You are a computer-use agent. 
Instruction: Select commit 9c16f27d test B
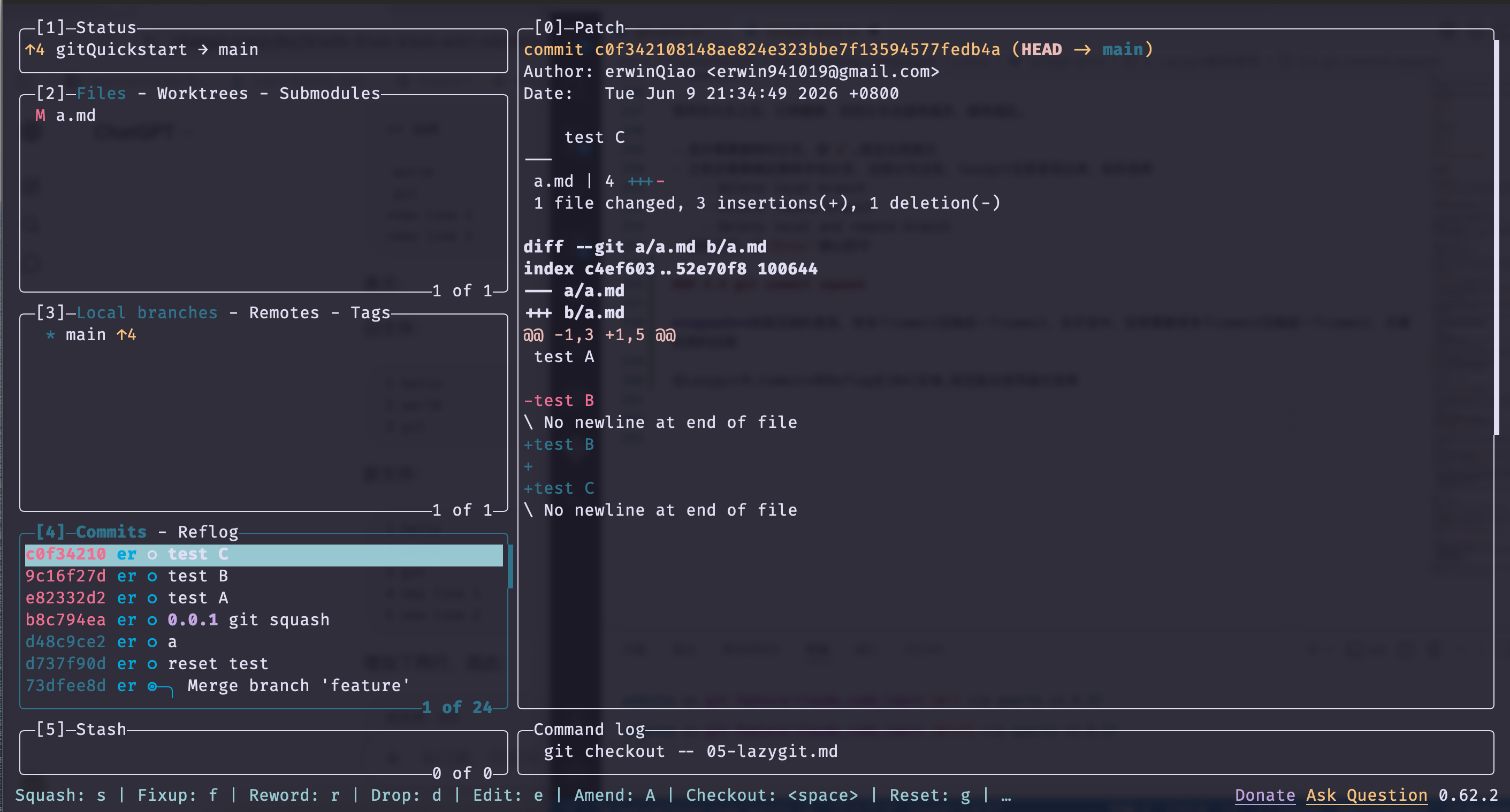(x=264, y=576)
